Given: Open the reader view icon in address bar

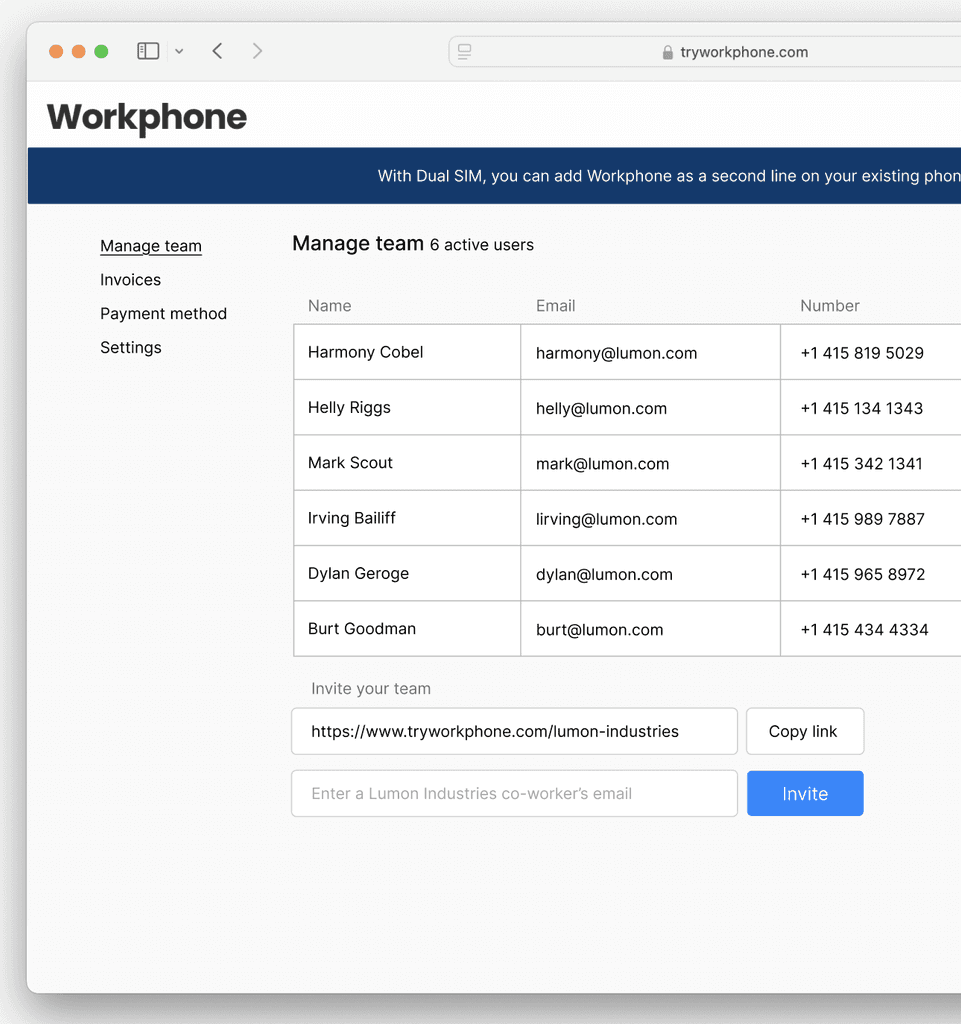Looking at the screenshot, I should pyautogui.click(x=464, y=52).
